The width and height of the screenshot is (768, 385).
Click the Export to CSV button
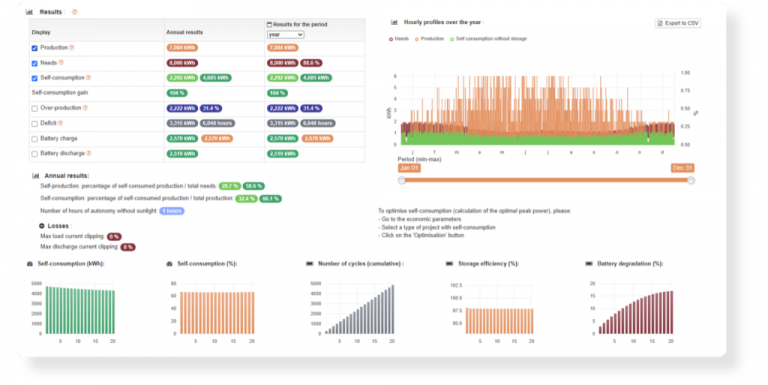[678, 23]
